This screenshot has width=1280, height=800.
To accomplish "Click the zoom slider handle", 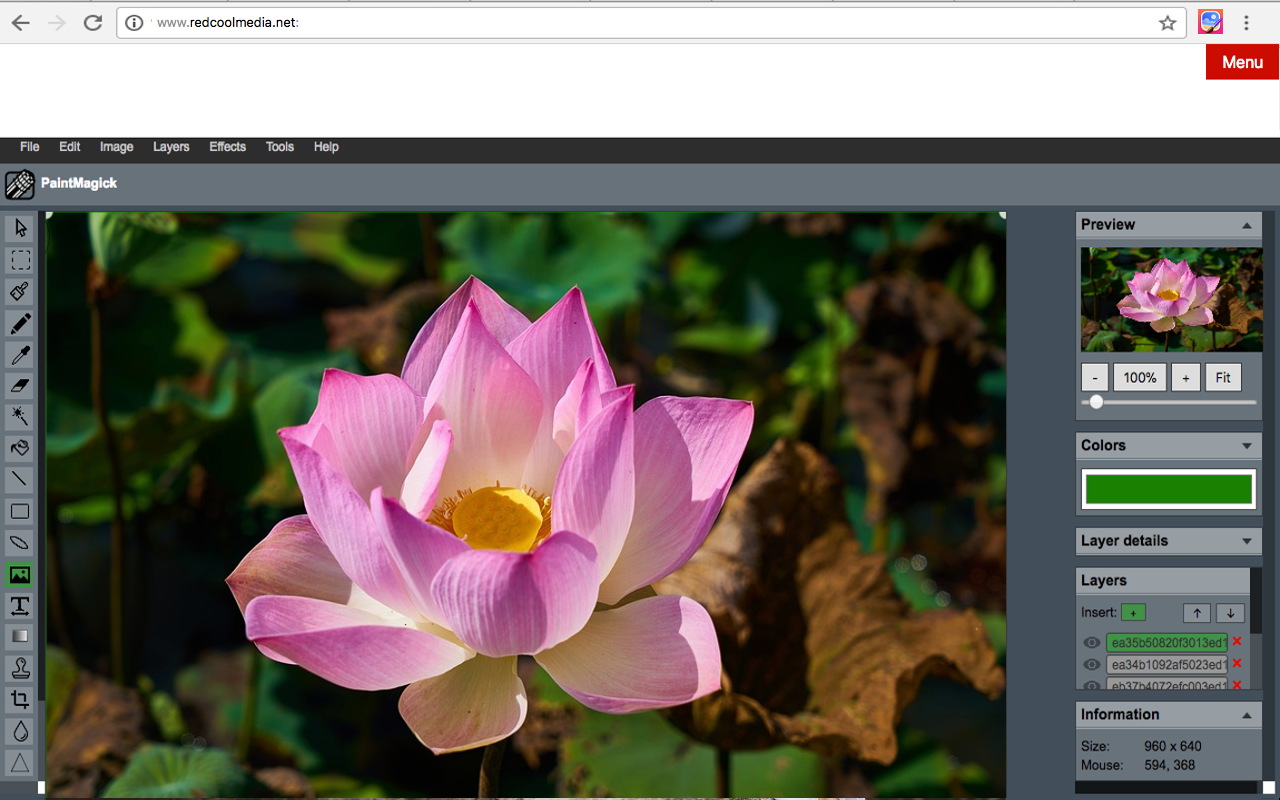I will (1096, 402).
